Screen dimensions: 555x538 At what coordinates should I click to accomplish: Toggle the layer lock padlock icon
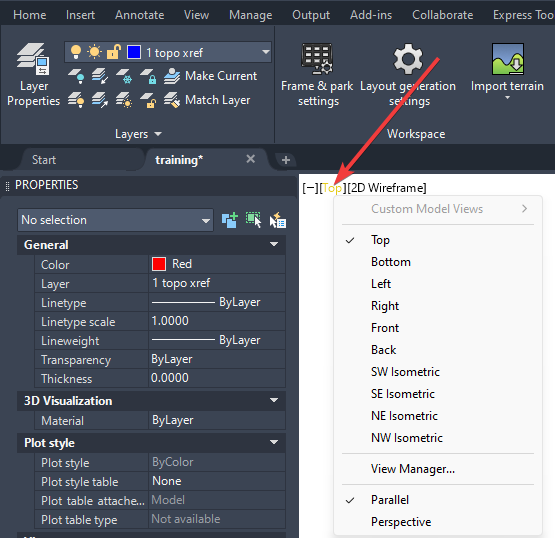[x=114, y=52]
